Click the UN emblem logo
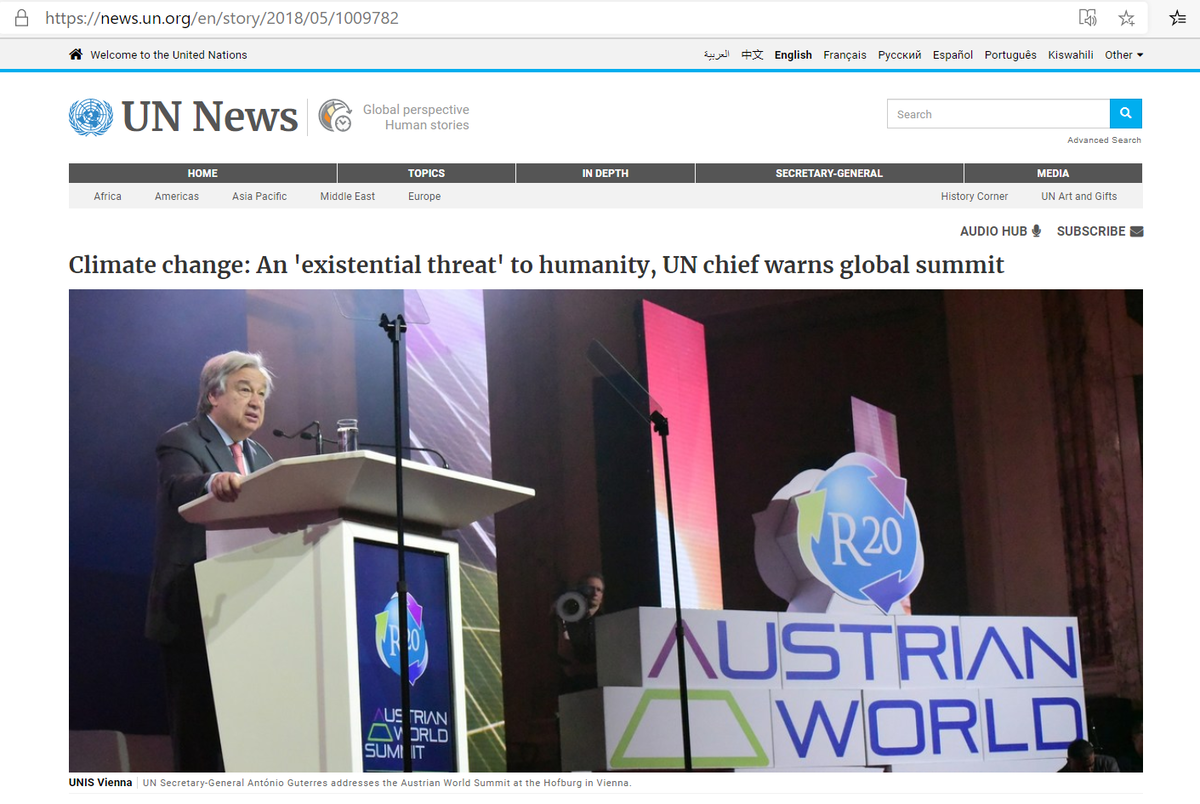 (x=91, y=117)
